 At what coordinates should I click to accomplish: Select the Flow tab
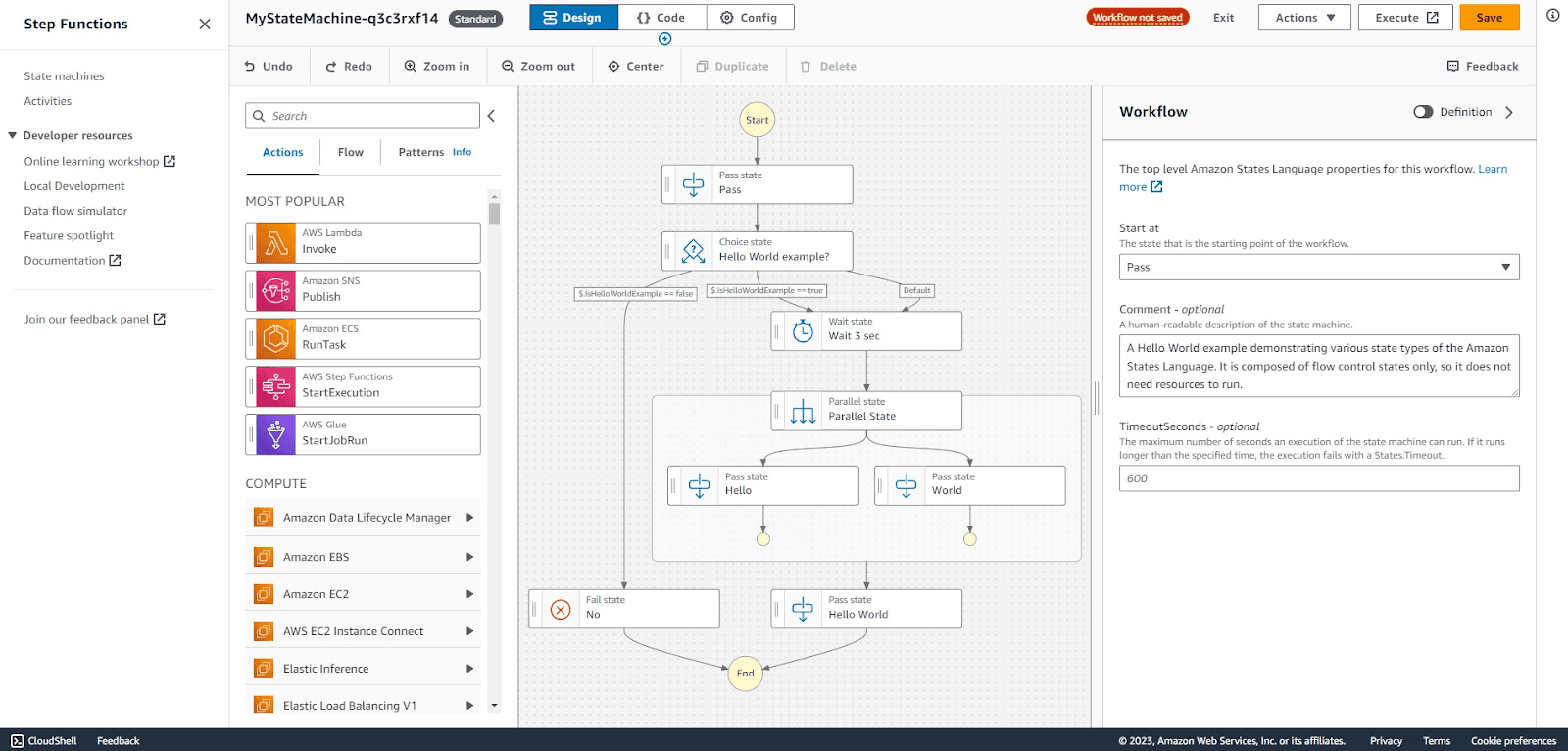coord(350,152)
